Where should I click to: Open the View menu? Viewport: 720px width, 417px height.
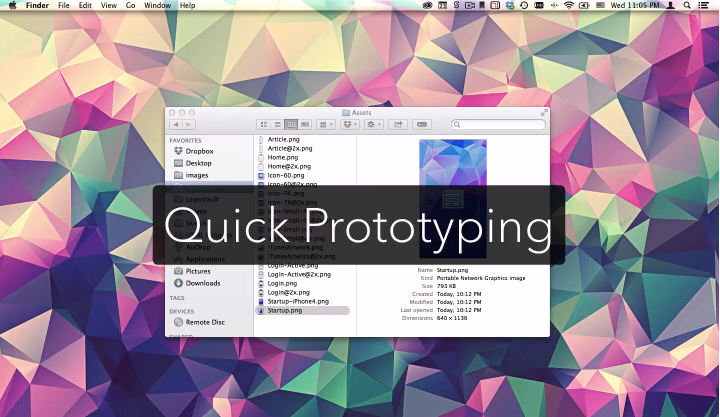[x=109, y=6]
